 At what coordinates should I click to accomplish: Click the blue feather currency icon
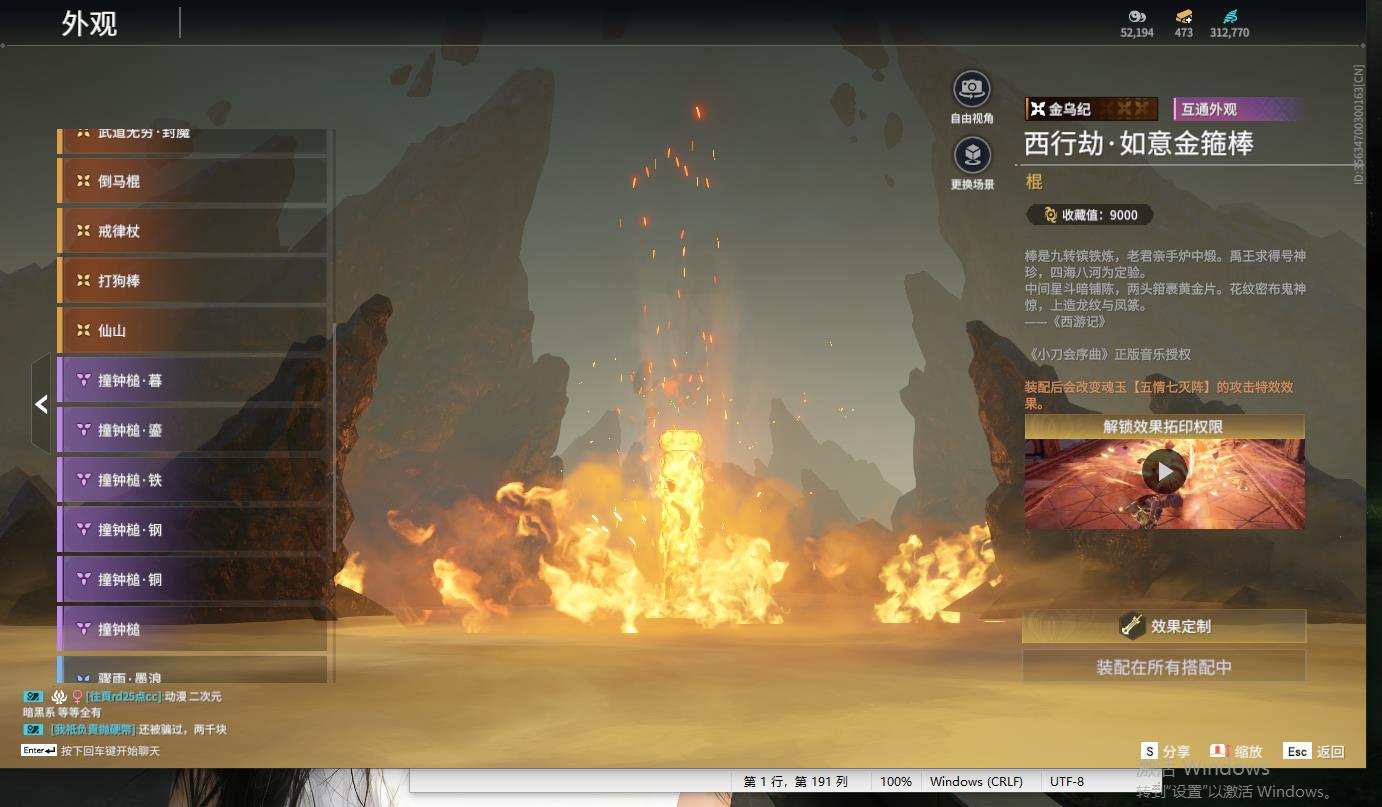[x=1230, y=16]
